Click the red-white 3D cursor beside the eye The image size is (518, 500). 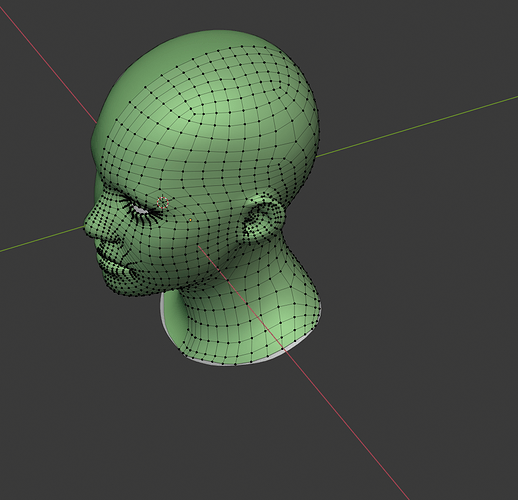163,202
